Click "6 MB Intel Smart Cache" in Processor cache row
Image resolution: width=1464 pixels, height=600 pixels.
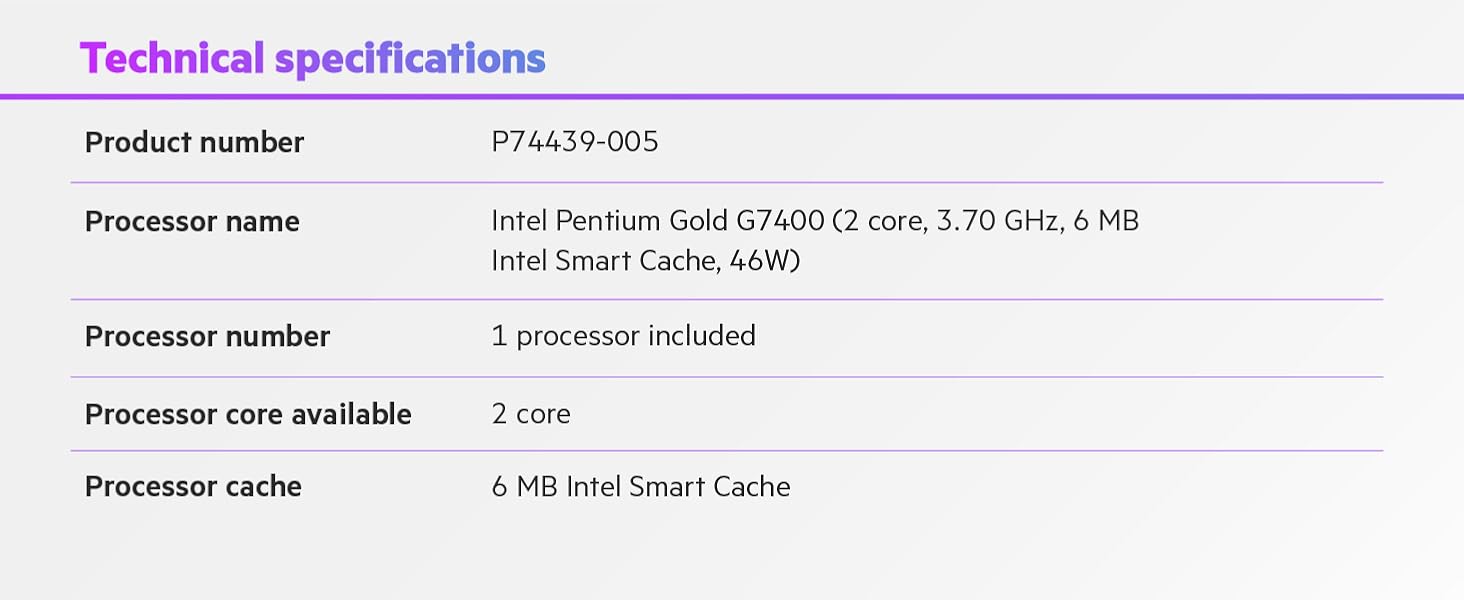pos(641,487)
